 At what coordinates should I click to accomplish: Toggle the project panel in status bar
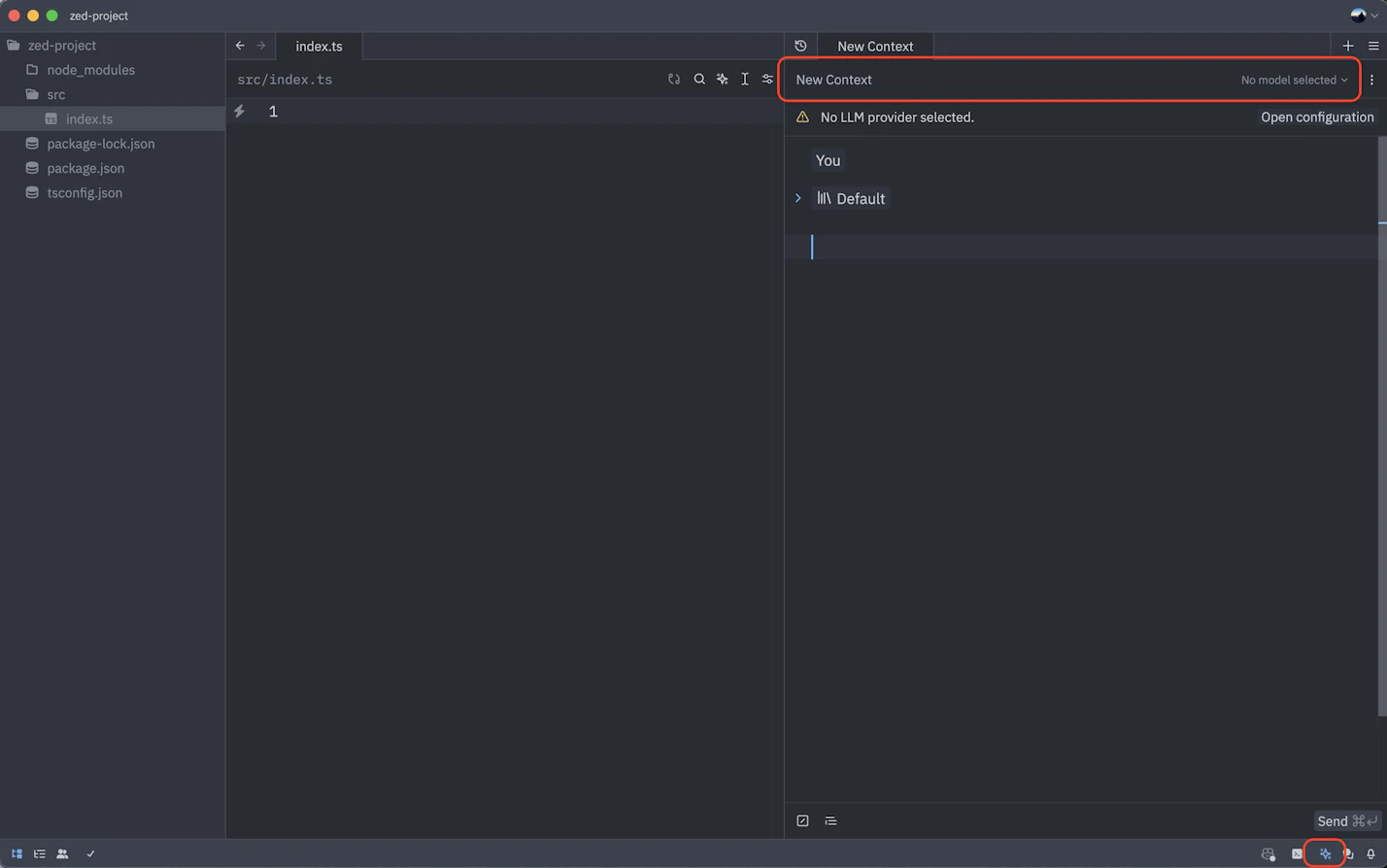click(17, 854)
